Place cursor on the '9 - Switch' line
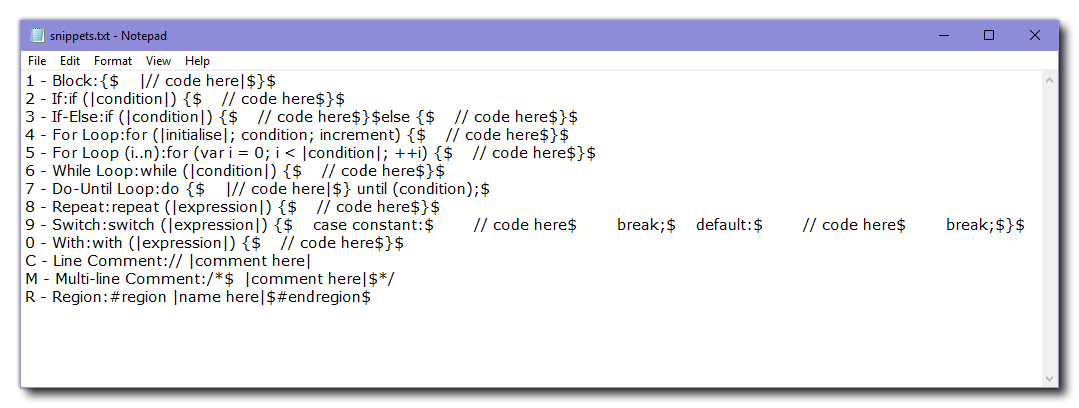 [x=500, y=225]
